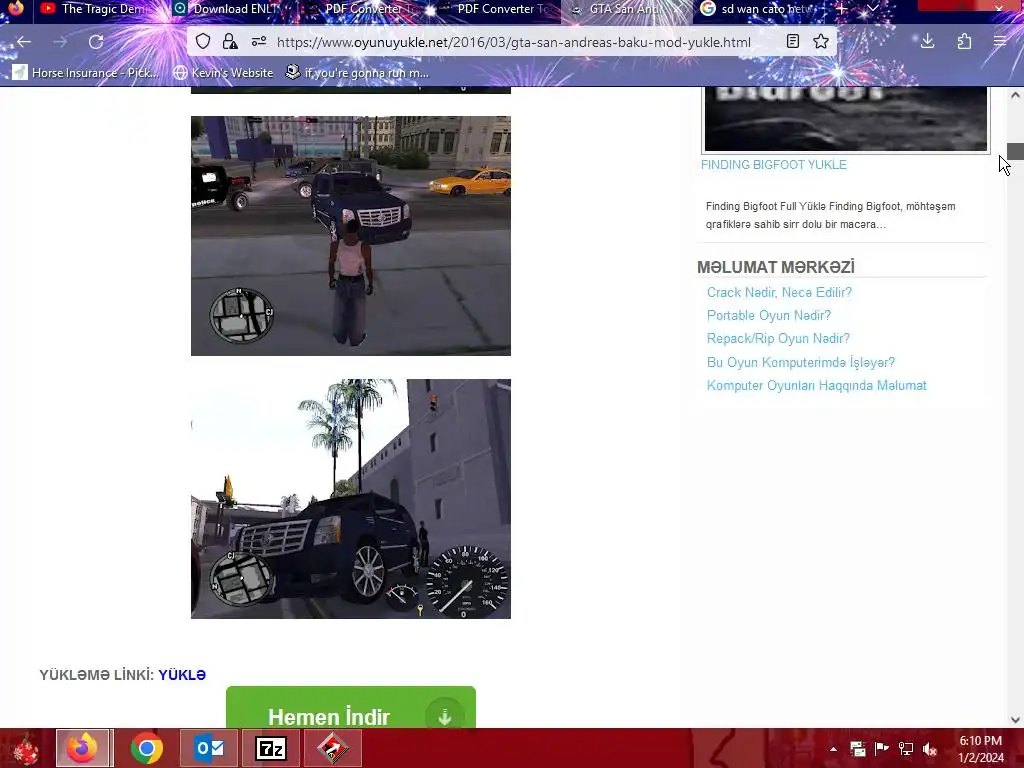Bookmark this page with the star

821,42
